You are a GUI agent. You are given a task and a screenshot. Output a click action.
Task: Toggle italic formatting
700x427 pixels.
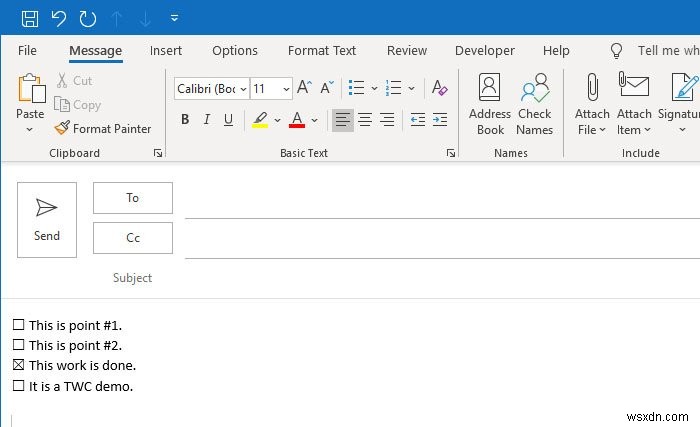click(207, 119)
